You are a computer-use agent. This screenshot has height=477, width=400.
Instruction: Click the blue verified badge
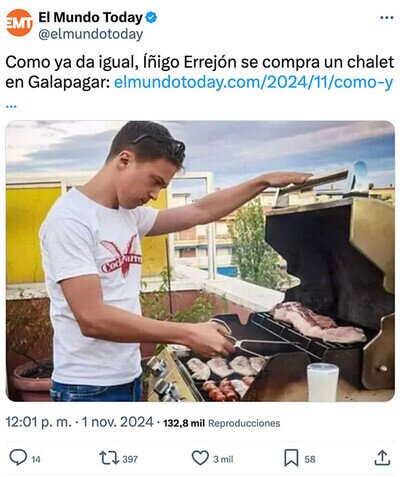(151, 17)
